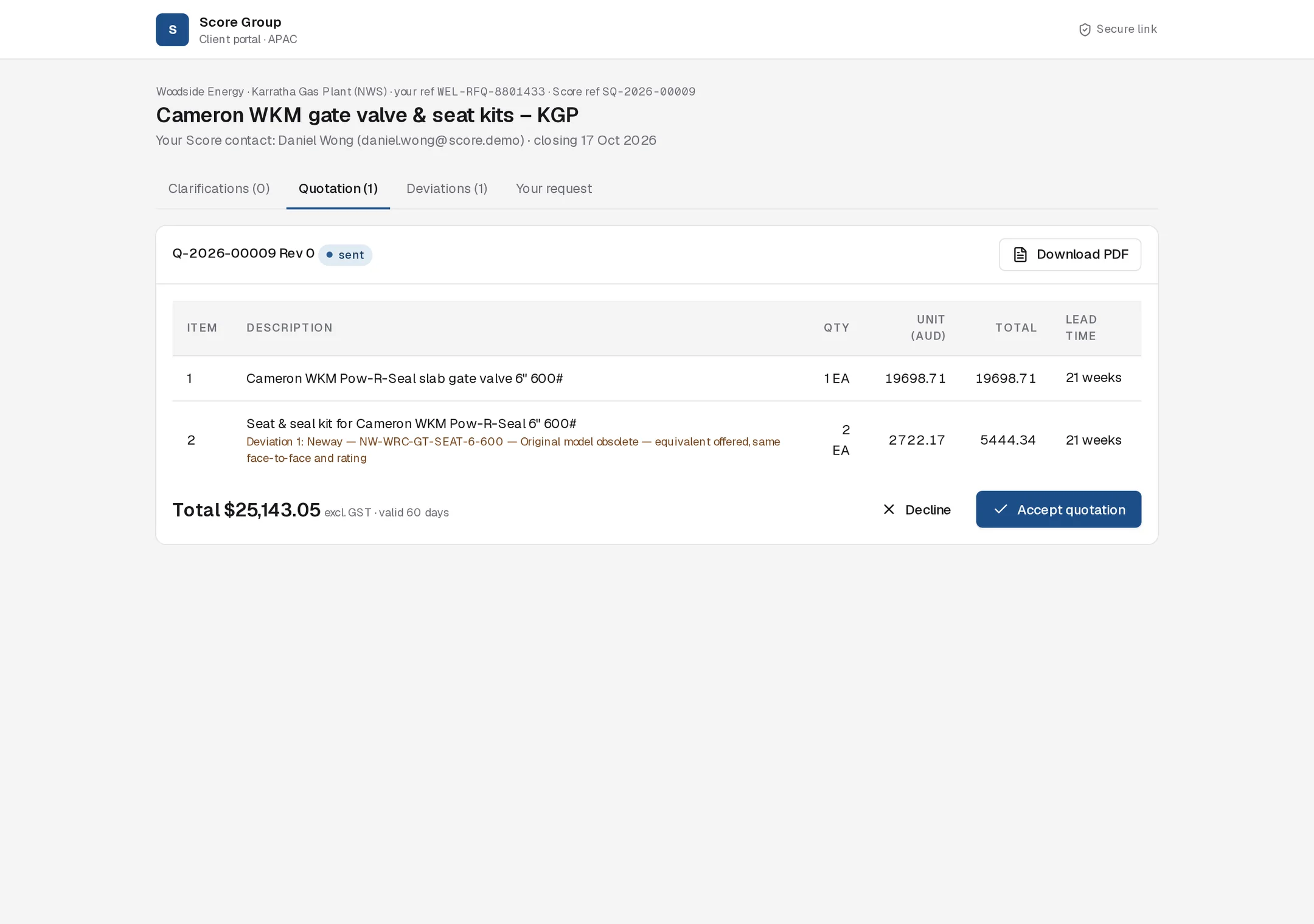Click Woodside Energy client name
Image resolution: width=1314 pixels, height=924 pixels.
[200, 92]
